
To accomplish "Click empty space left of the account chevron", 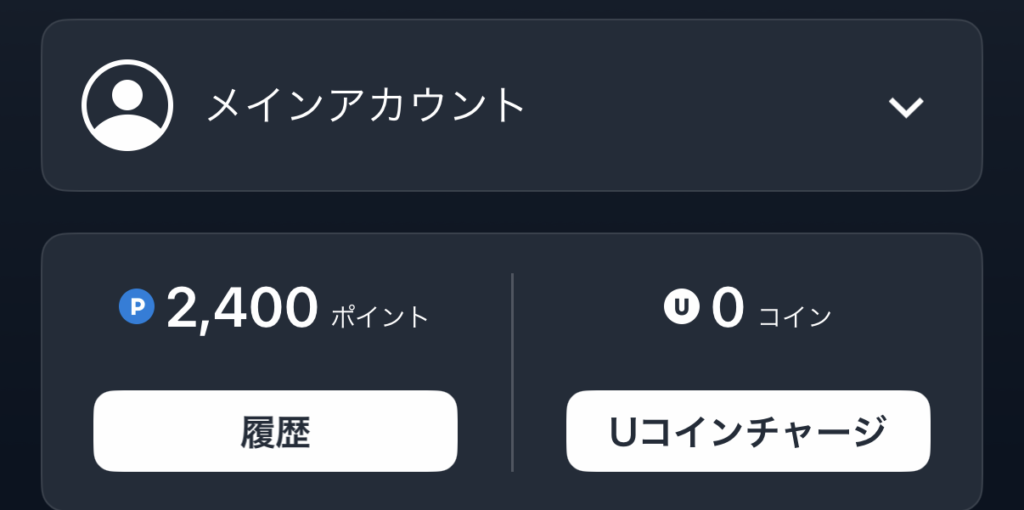I will 700,105.
